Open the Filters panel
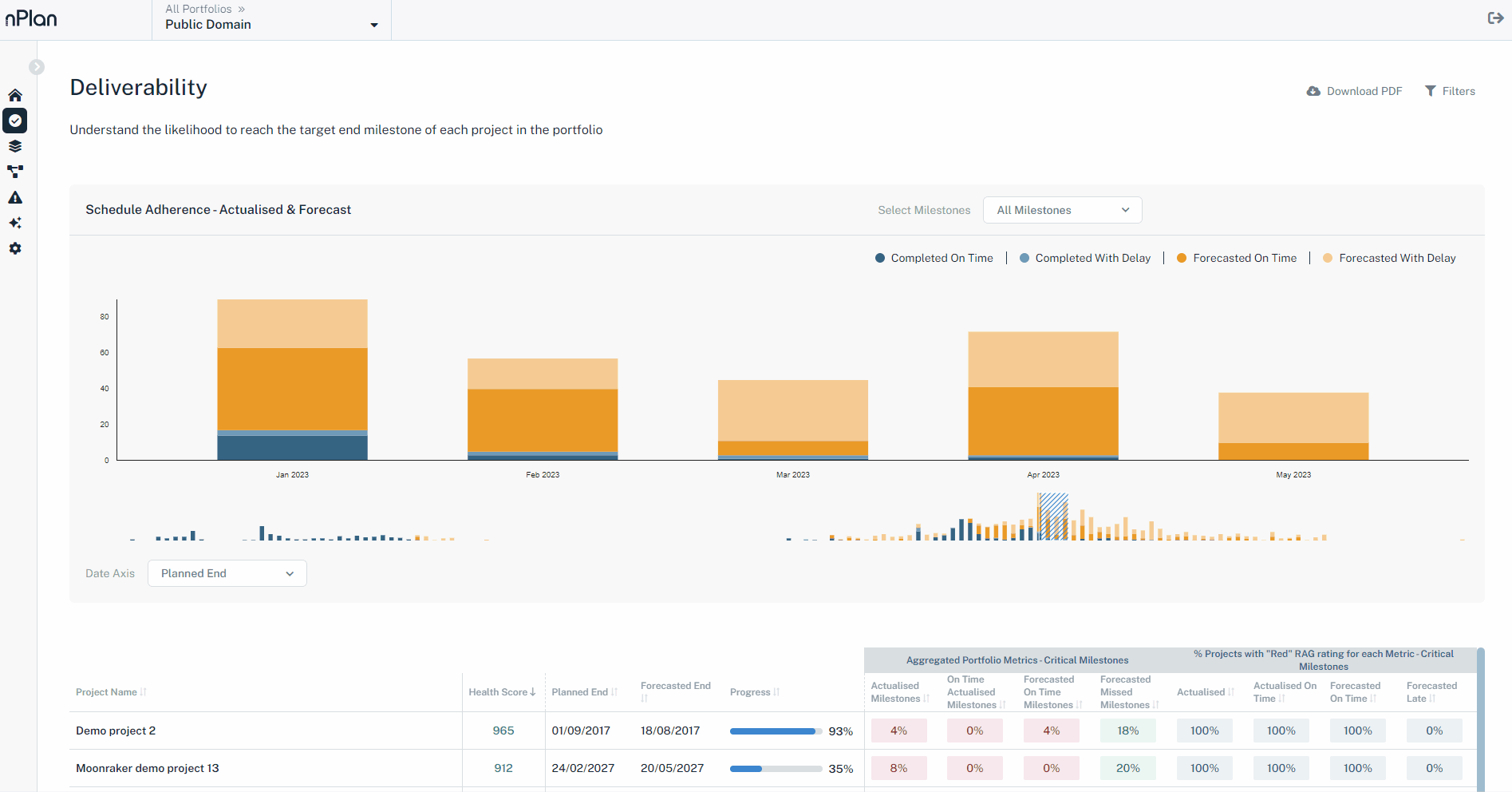 [1450, 91]
